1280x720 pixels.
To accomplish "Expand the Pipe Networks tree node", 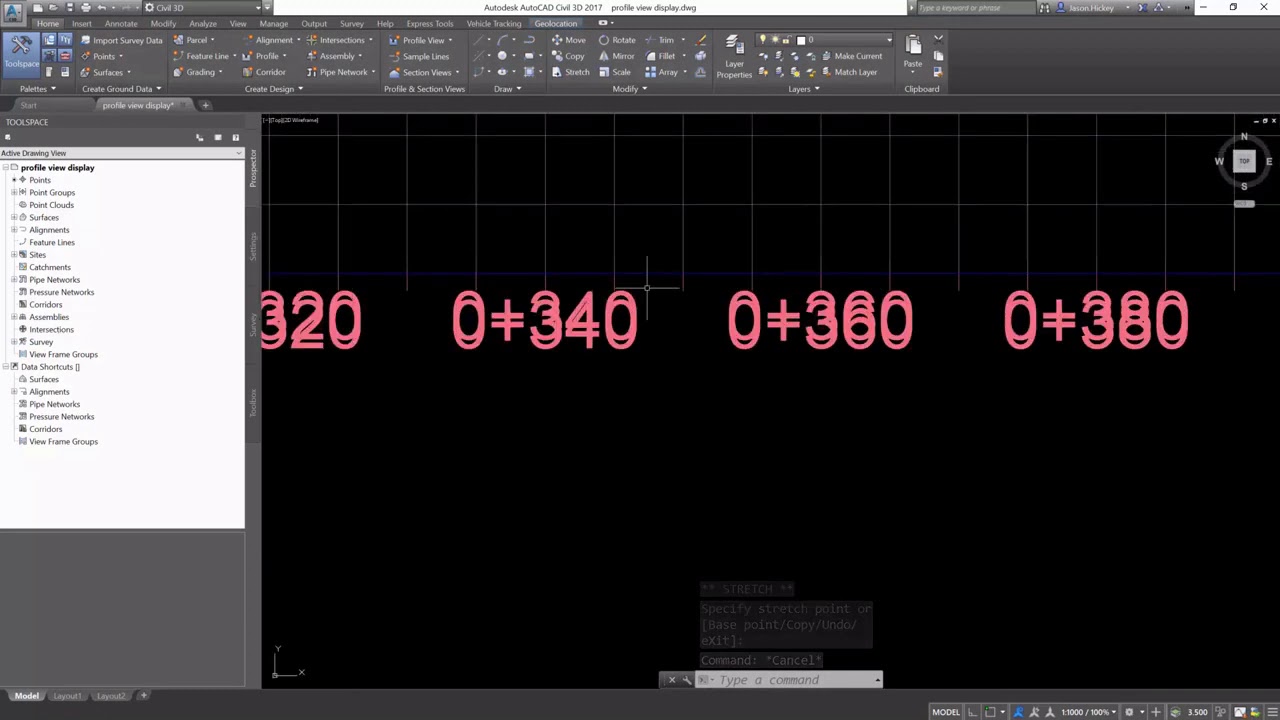I will point(14,279).
